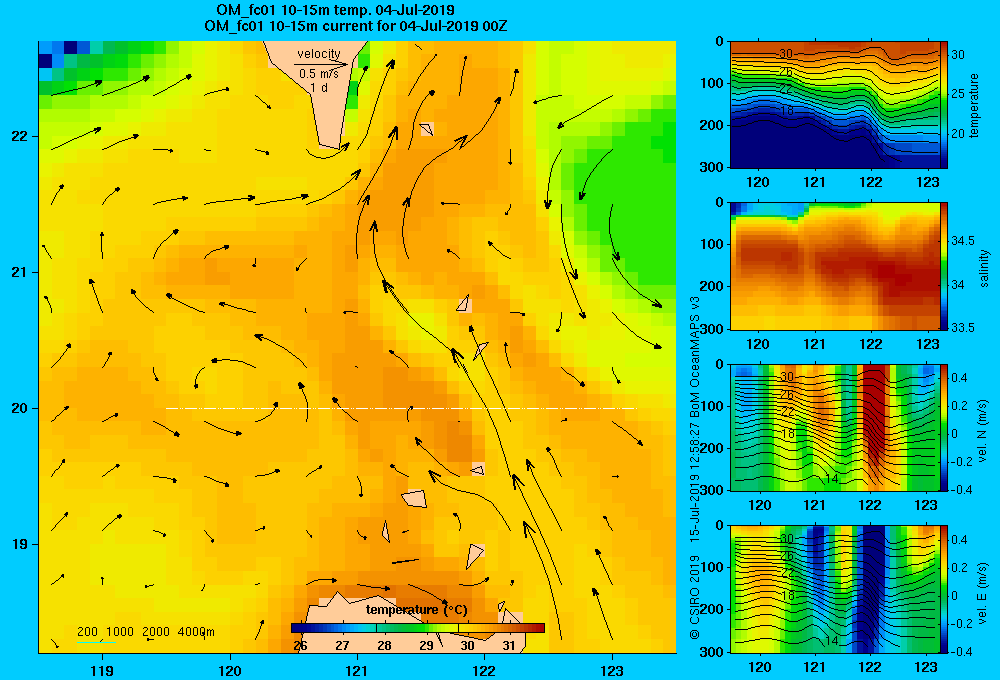The image size is (1000, 680).
Task: Click the '28' tick on map temperature colorbar
Action: tap(384, 645)
